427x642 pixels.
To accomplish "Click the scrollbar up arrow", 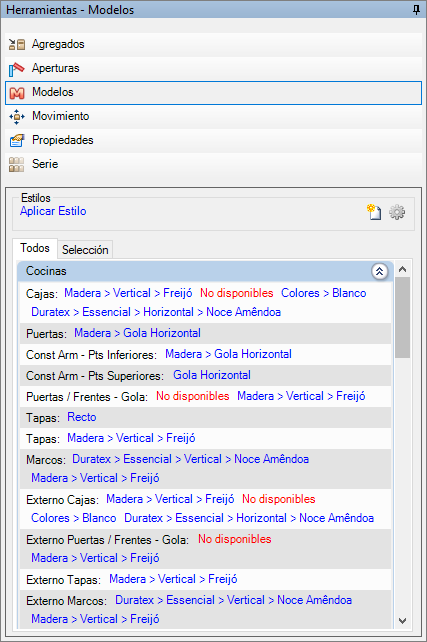I will [402, 269].
